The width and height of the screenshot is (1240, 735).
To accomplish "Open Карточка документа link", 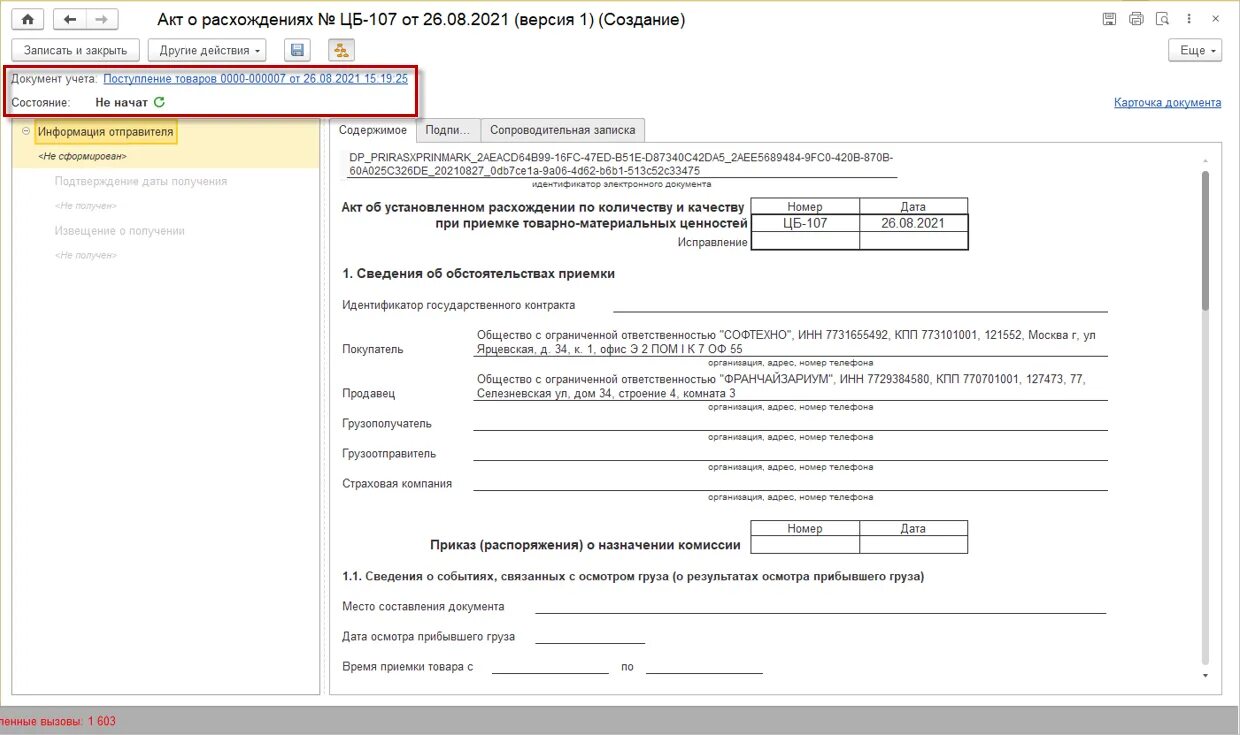I will coord(1167,102).
